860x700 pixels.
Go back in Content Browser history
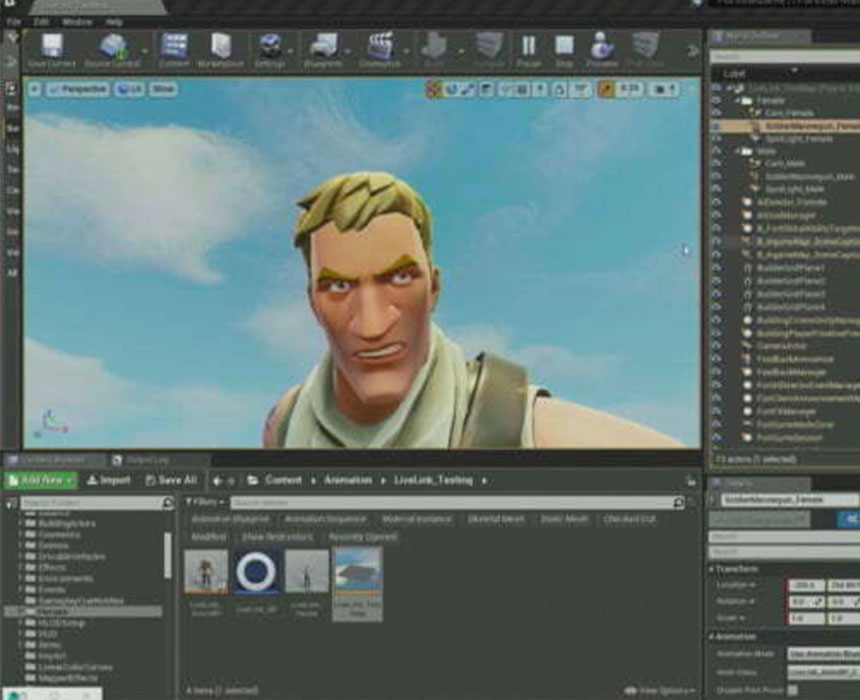218,481
